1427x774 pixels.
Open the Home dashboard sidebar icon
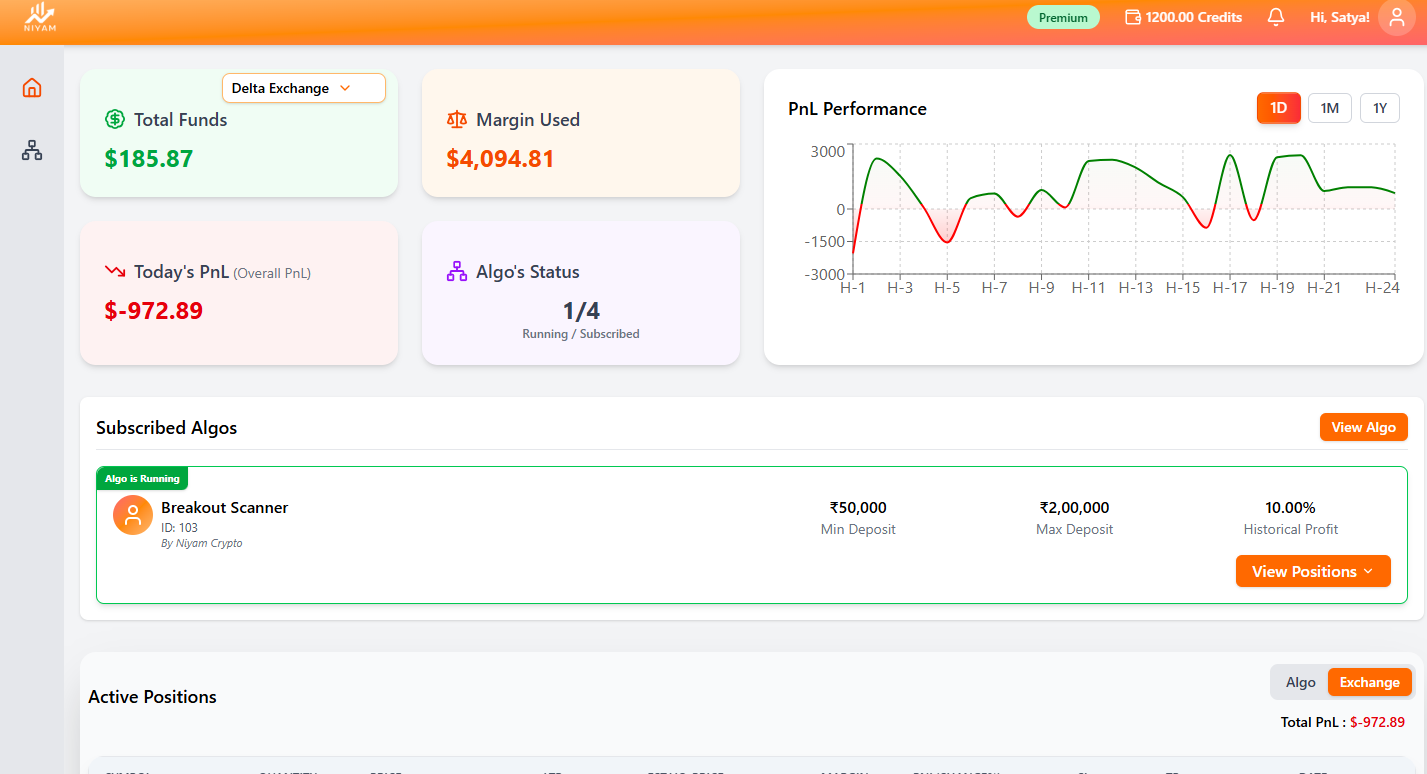(32, 88)
